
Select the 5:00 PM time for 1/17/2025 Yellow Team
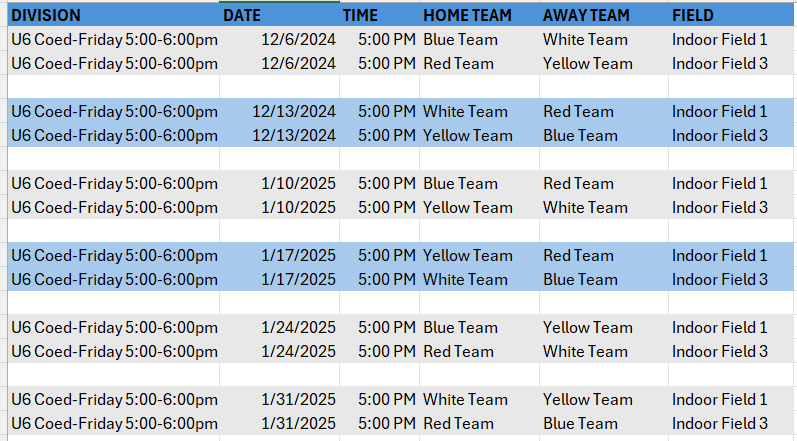coord(379,256)
